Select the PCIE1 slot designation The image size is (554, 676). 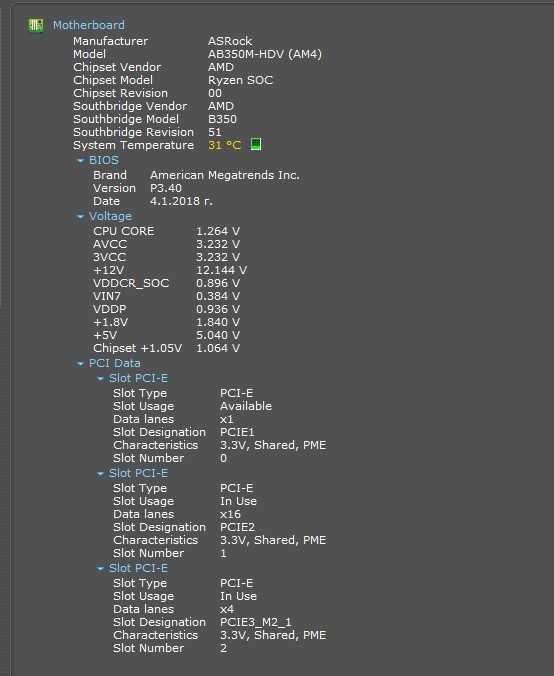[237, 432]
